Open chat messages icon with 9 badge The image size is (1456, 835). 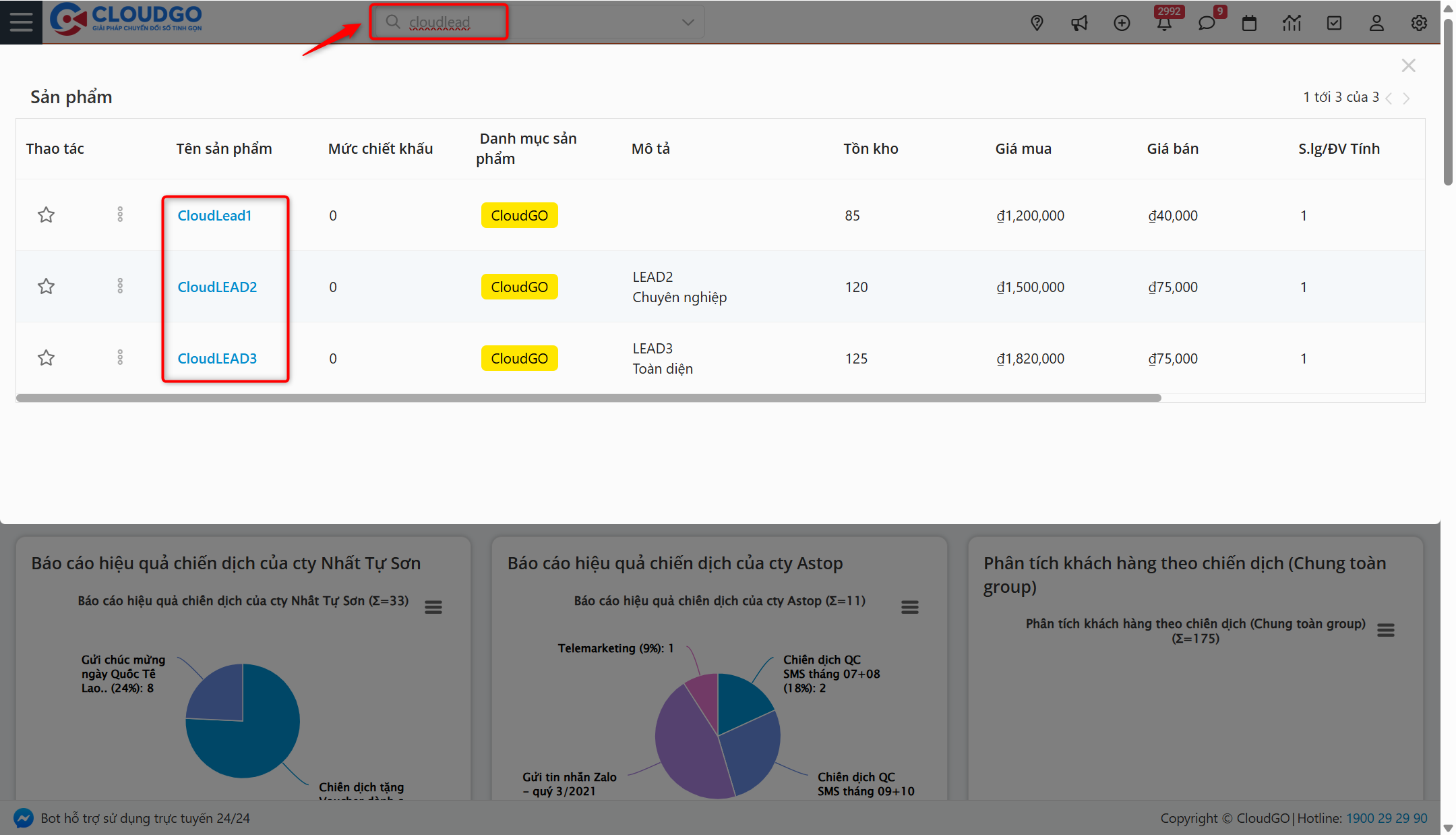coord(1207,23)
